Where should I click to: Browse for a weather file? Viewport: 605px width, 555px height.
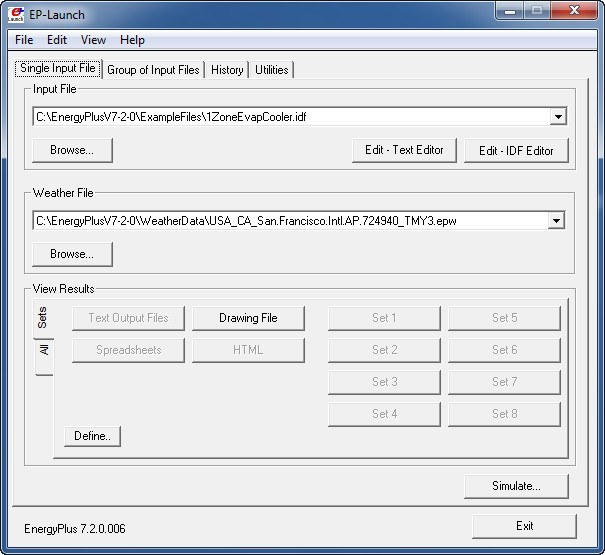(x=72, y=254)
